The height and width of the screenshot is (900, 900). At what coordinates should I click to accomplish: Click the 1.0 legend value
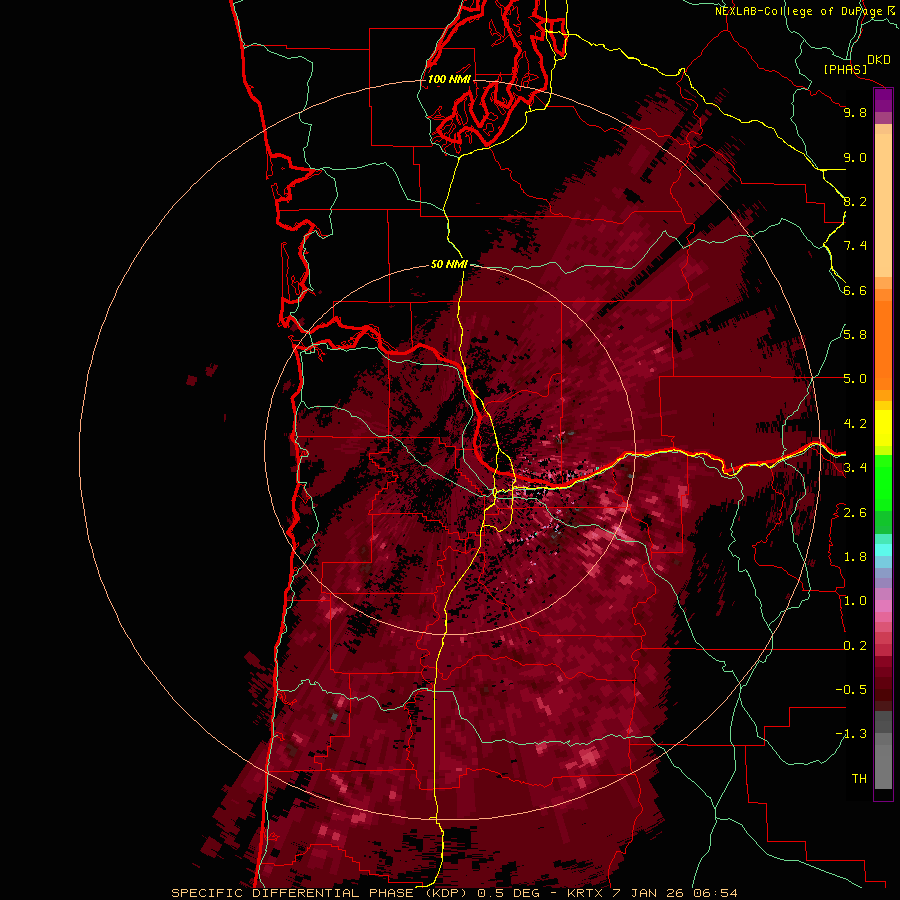[855, 600]
